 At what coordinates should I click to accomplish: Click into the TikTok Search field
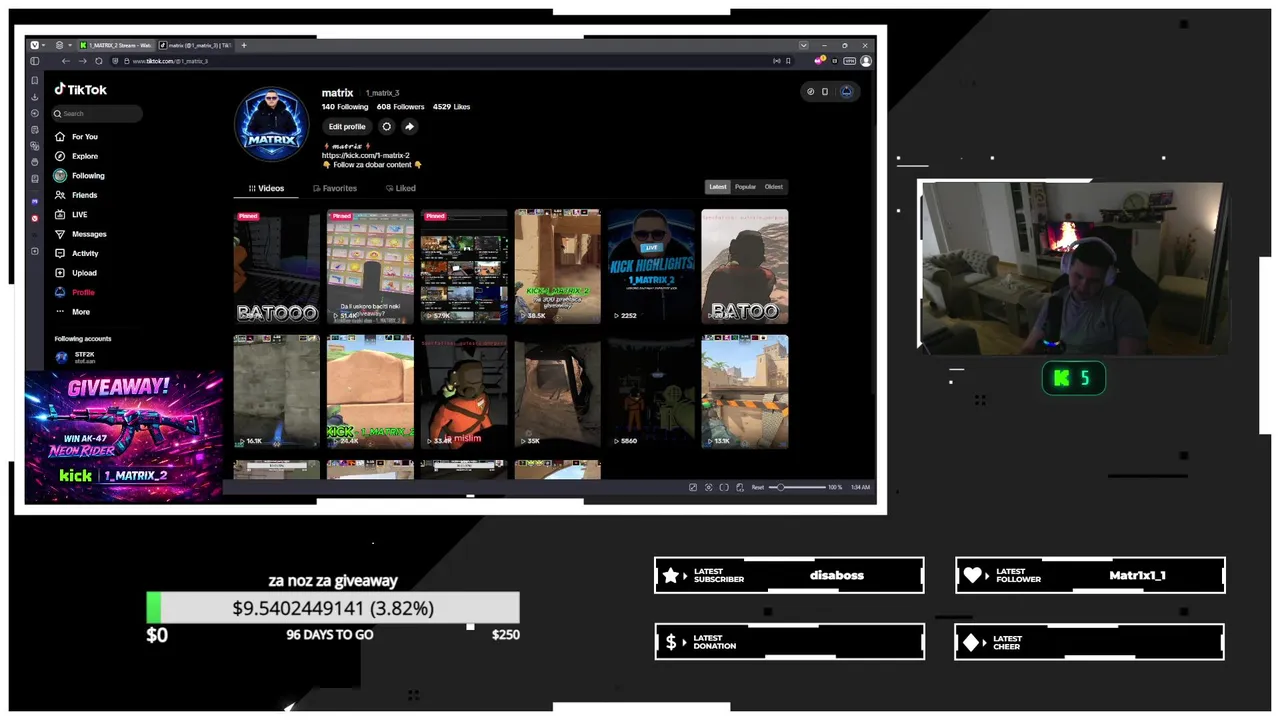(x=98, y=114)
